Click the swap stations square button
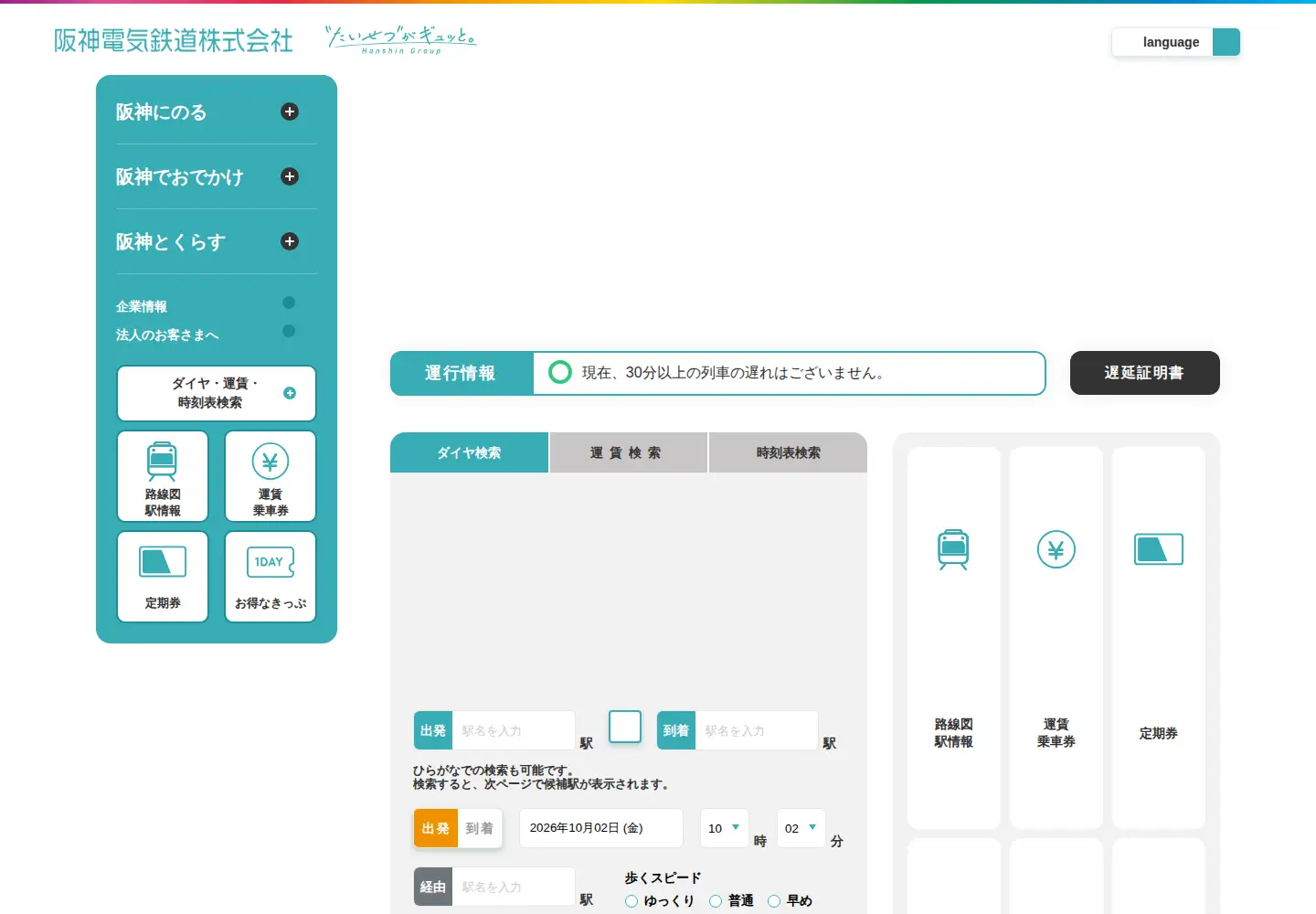Screen dimensions: 1316x914 point(625,727)
